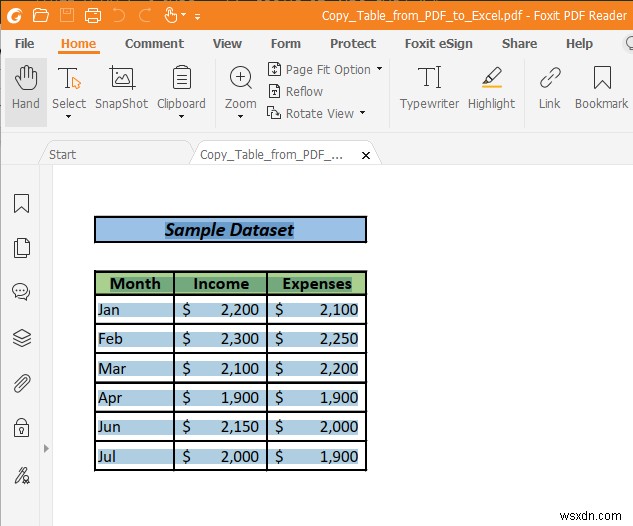This screenshot has width=633, height=526.
Task: Select the Typewriter tool
Action: click(x=429, y=88)
